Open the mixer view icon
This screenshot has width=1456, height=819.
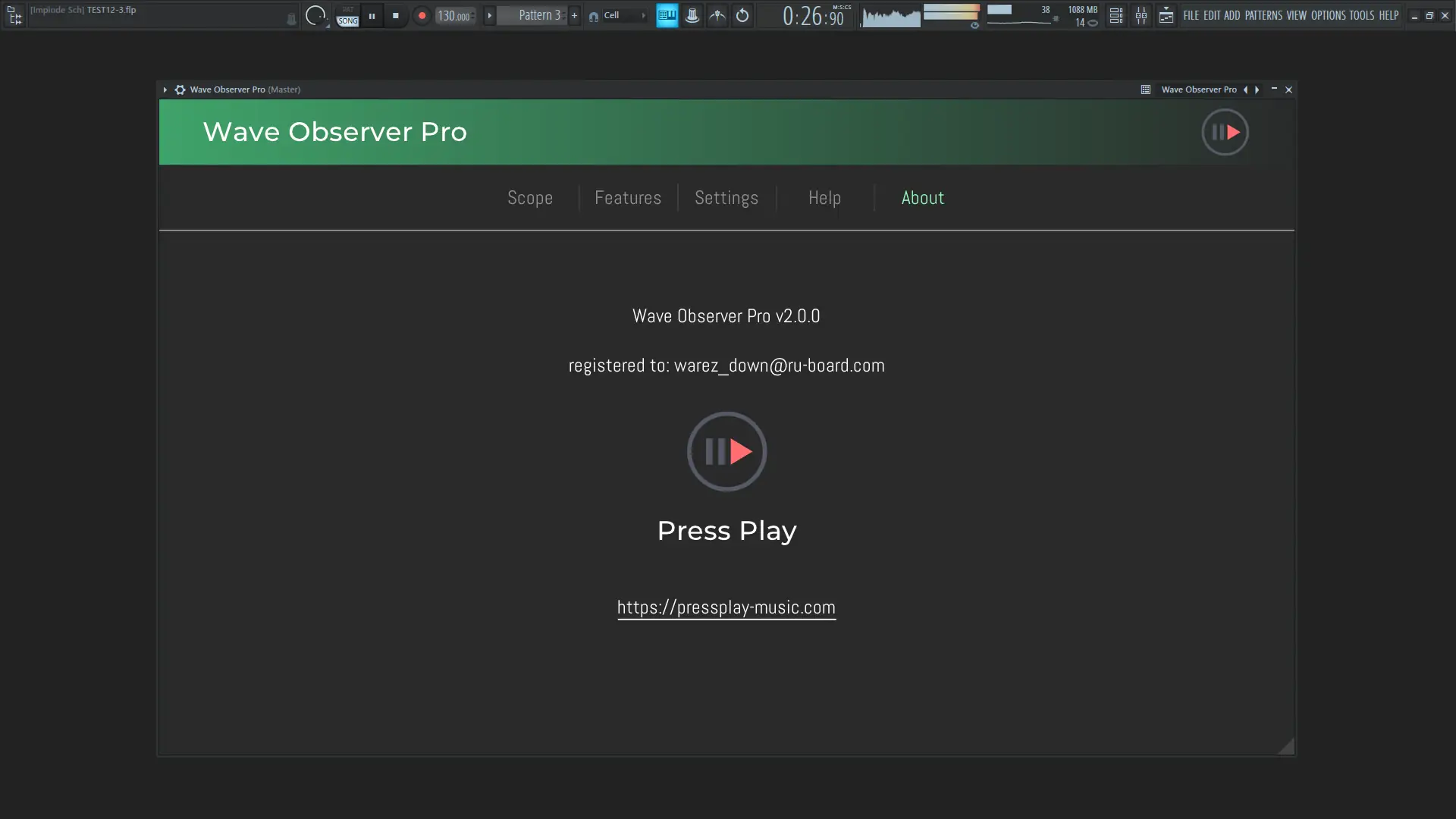[1141, 15]
